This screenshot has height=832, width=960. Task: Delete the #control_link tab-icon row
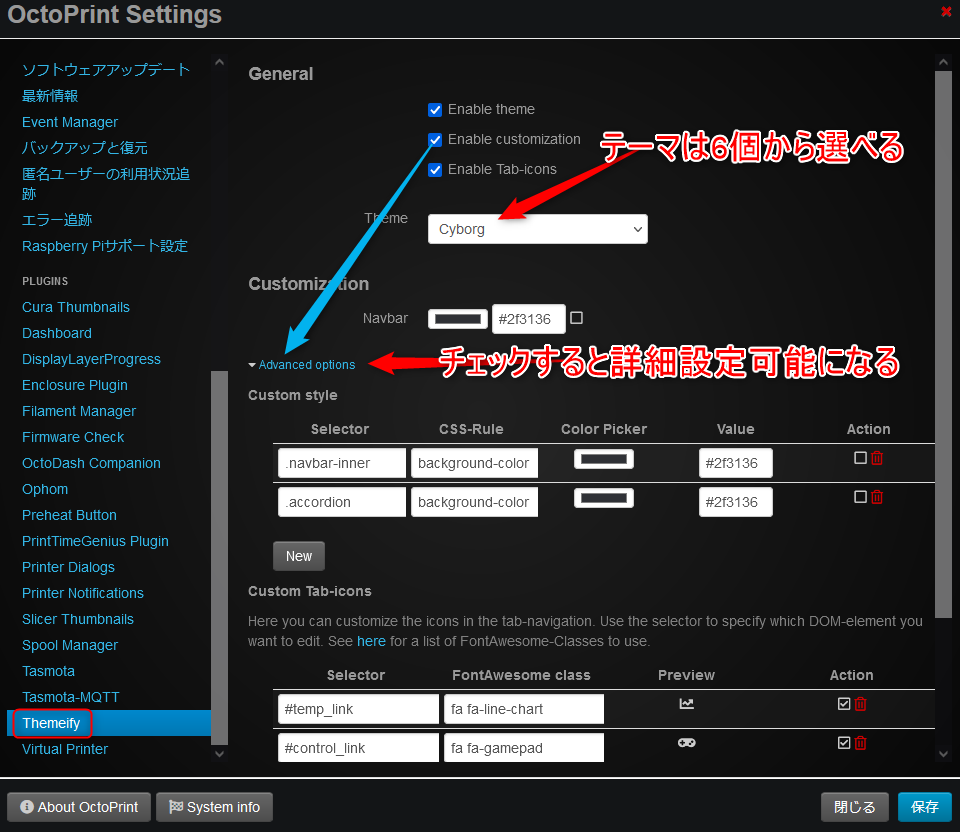pos(860,743)
